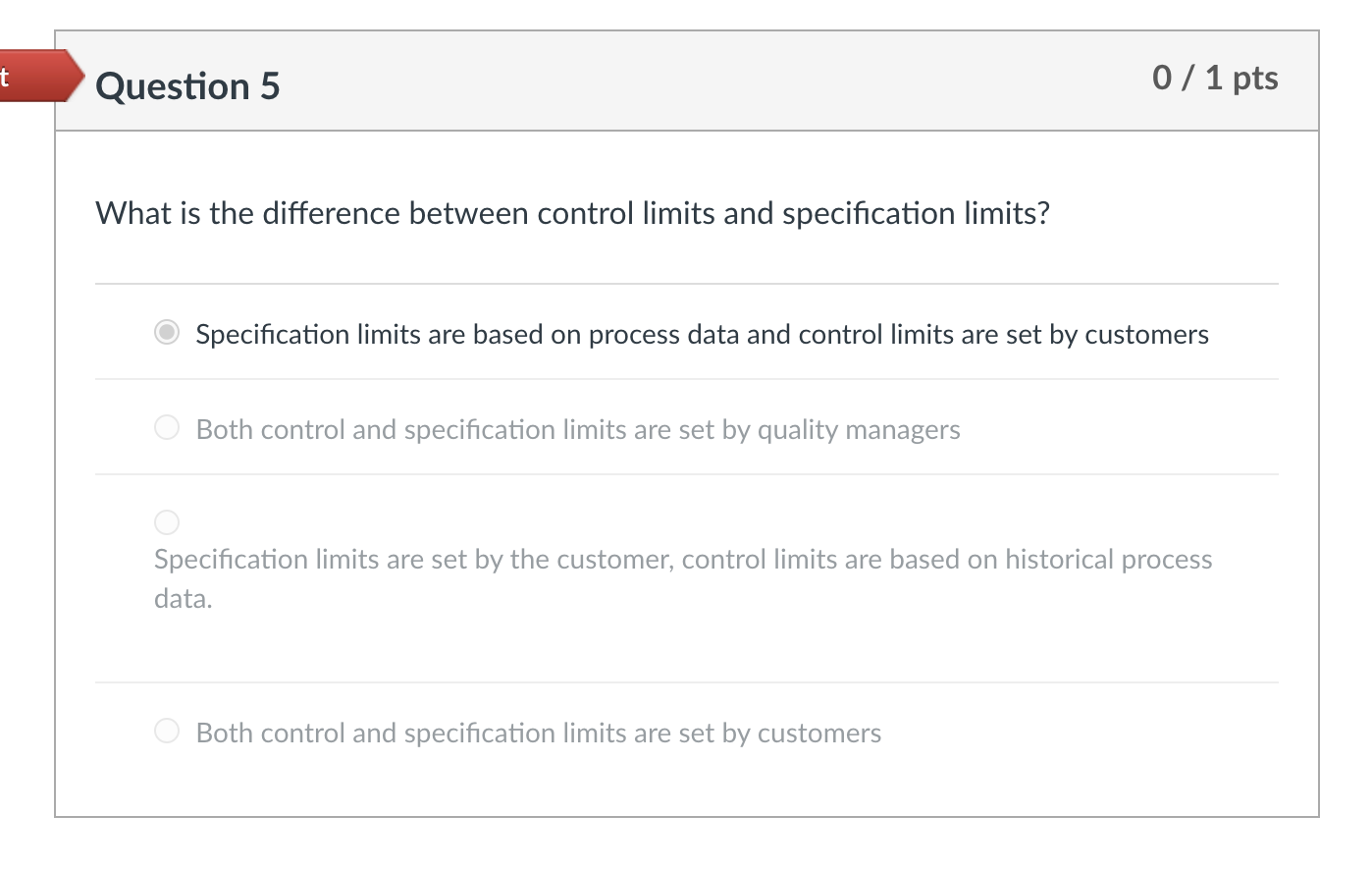1372x870 pixels.
Task: Click the 'Both control and specification limits are set by customers' label
Action: [538, 734]
